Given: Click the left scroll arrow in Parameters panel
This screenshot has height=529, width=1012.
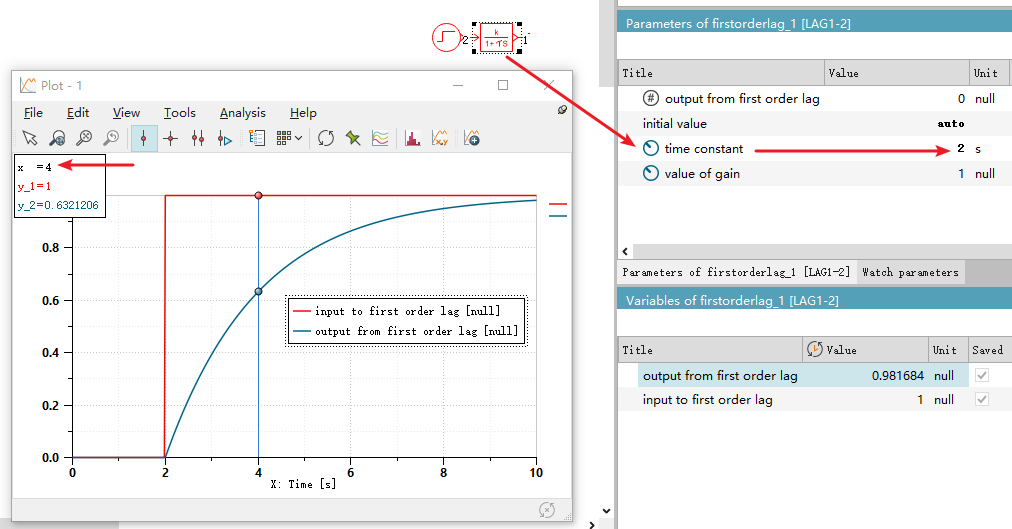Looking at the screenshot, I should click(626, 251).
